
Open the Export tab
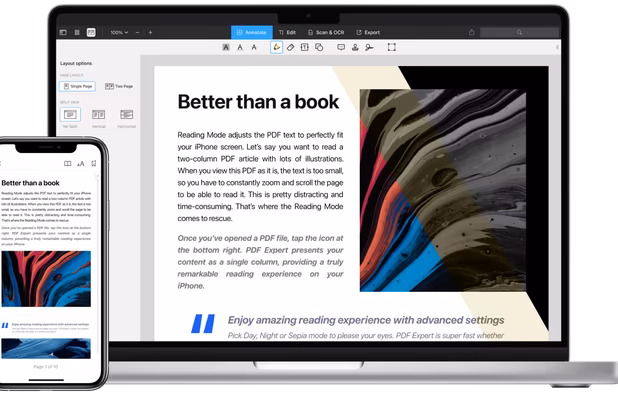[x=368, y=32]
